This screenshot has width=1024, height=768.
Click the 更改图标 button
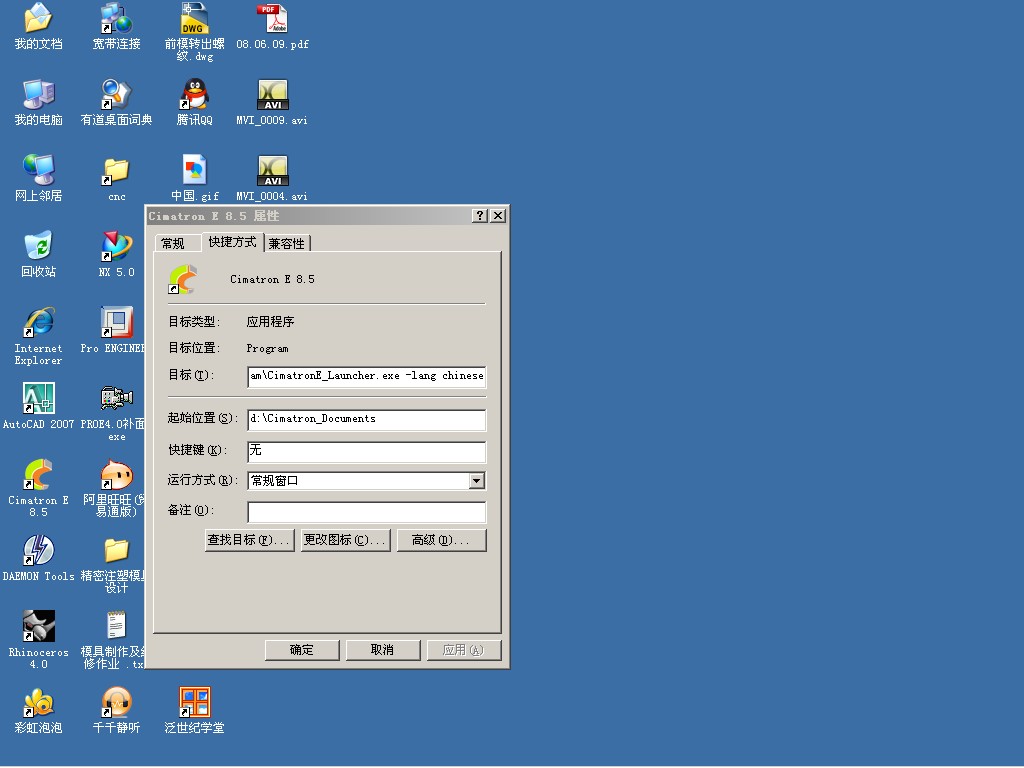coord(345,541)
